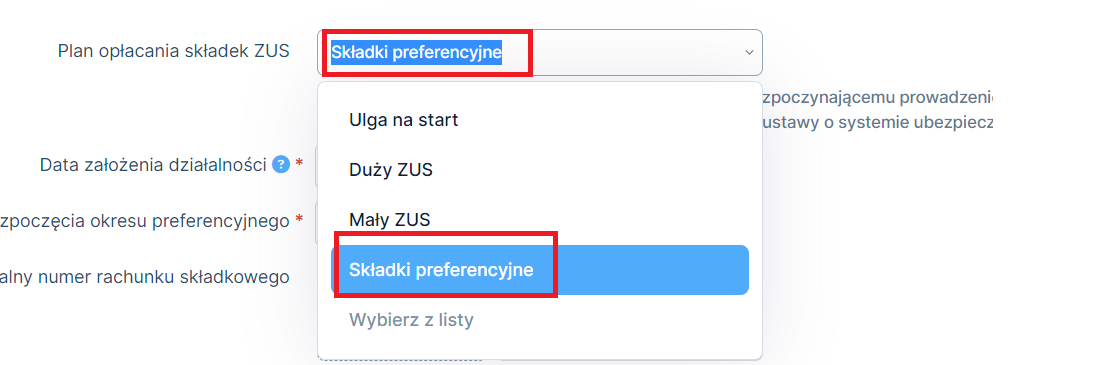Collapse the ZUS plan dropdown via chevron arrow
Viewport: 1110px width, 365px height.
click(749, 52)
